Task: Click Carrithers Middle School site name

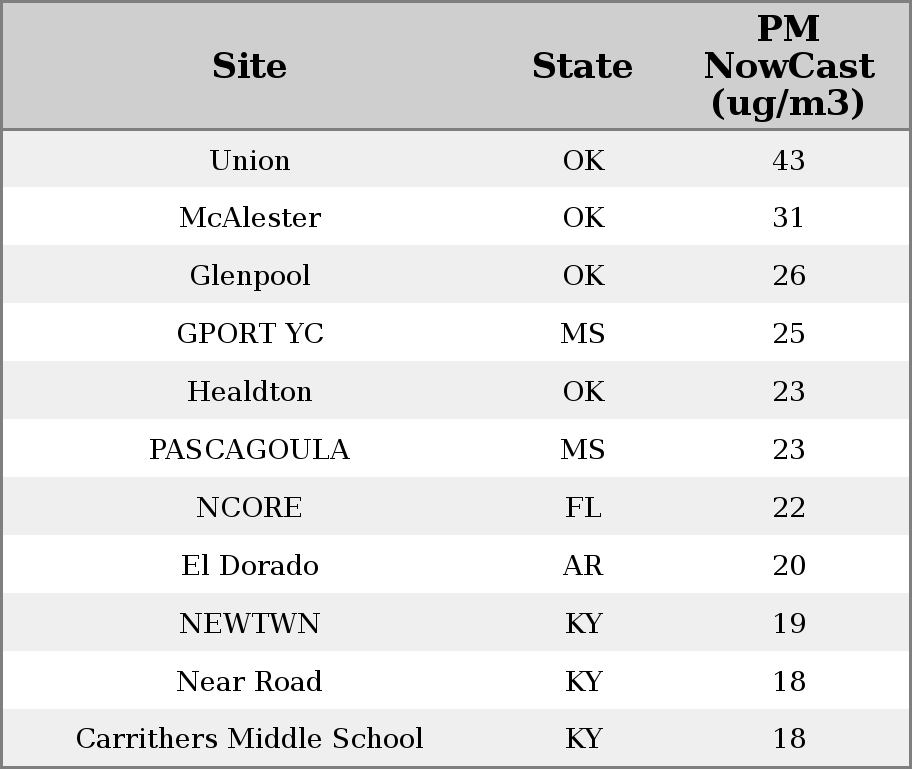Action: [x=250, y=738]
